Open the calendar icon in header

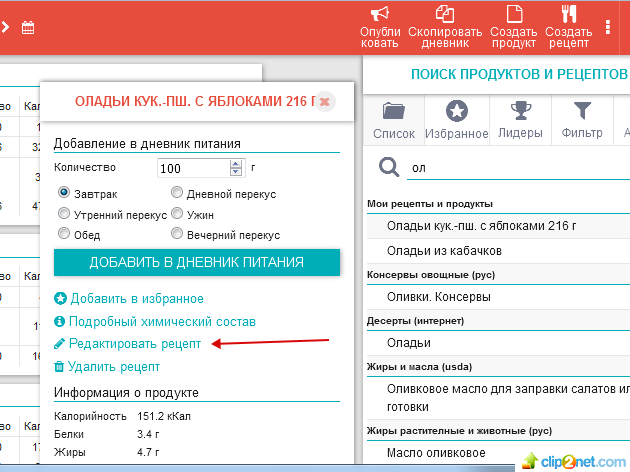(x=28, y=28)
